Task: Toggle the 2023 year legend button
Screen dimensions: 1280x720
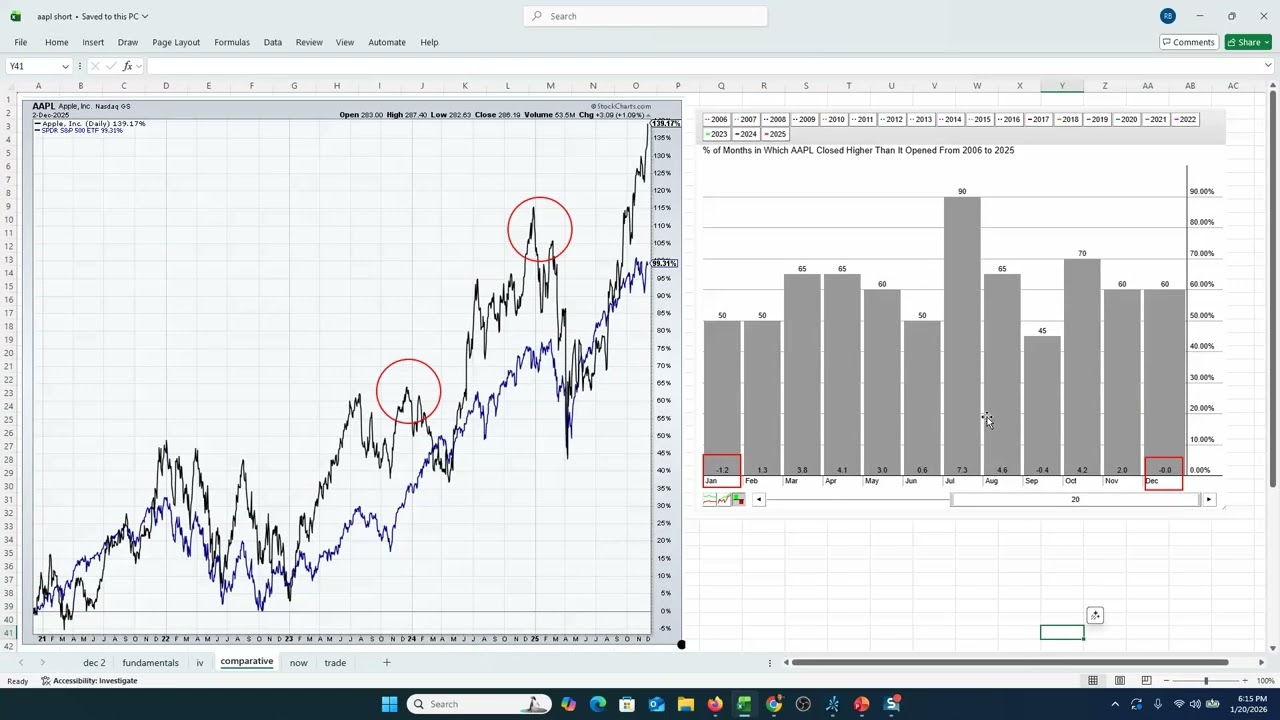Action: [716, 134]
